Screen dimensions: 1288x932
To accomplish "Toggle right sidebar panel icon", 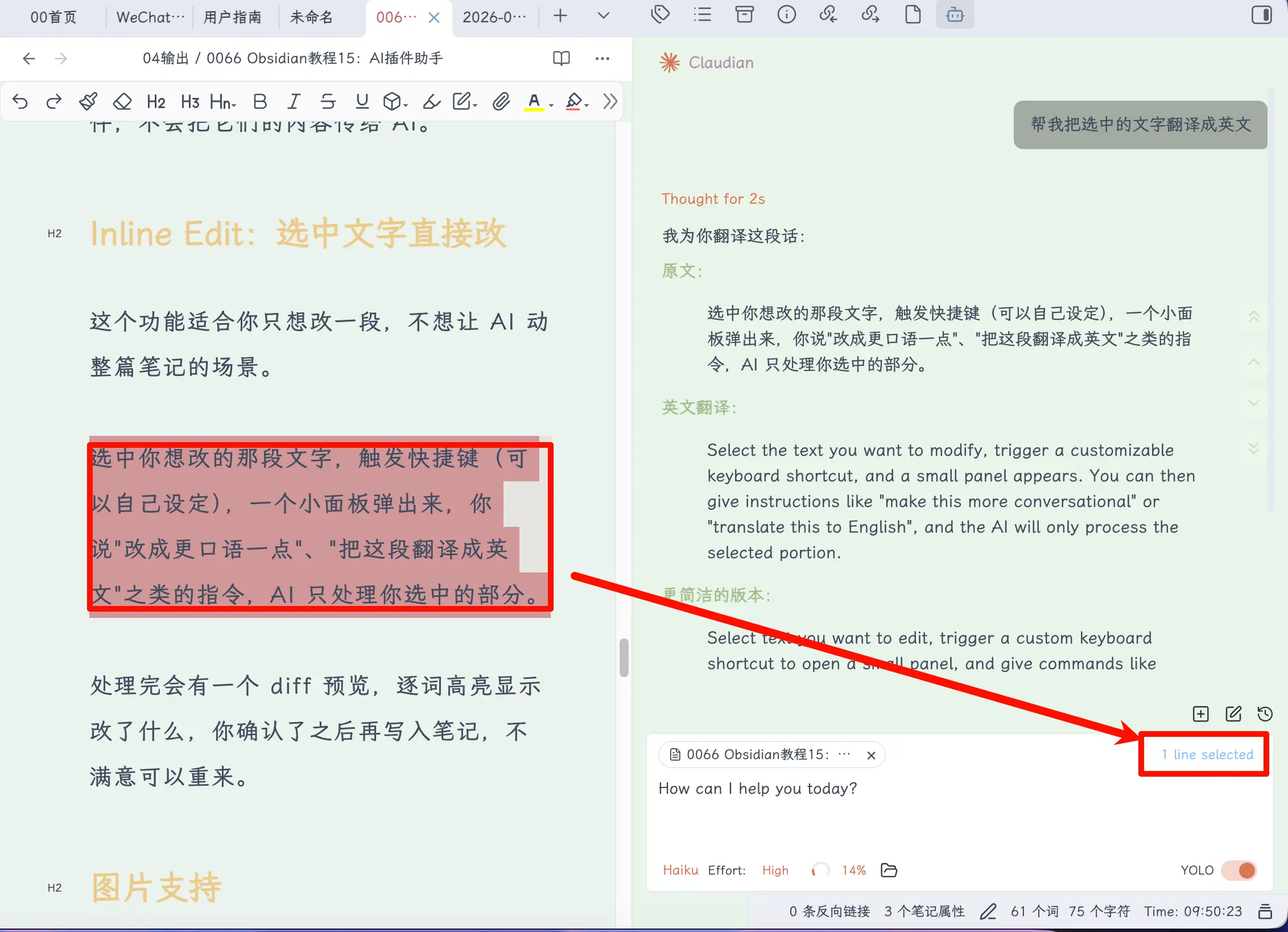I will pos(1261,15).
